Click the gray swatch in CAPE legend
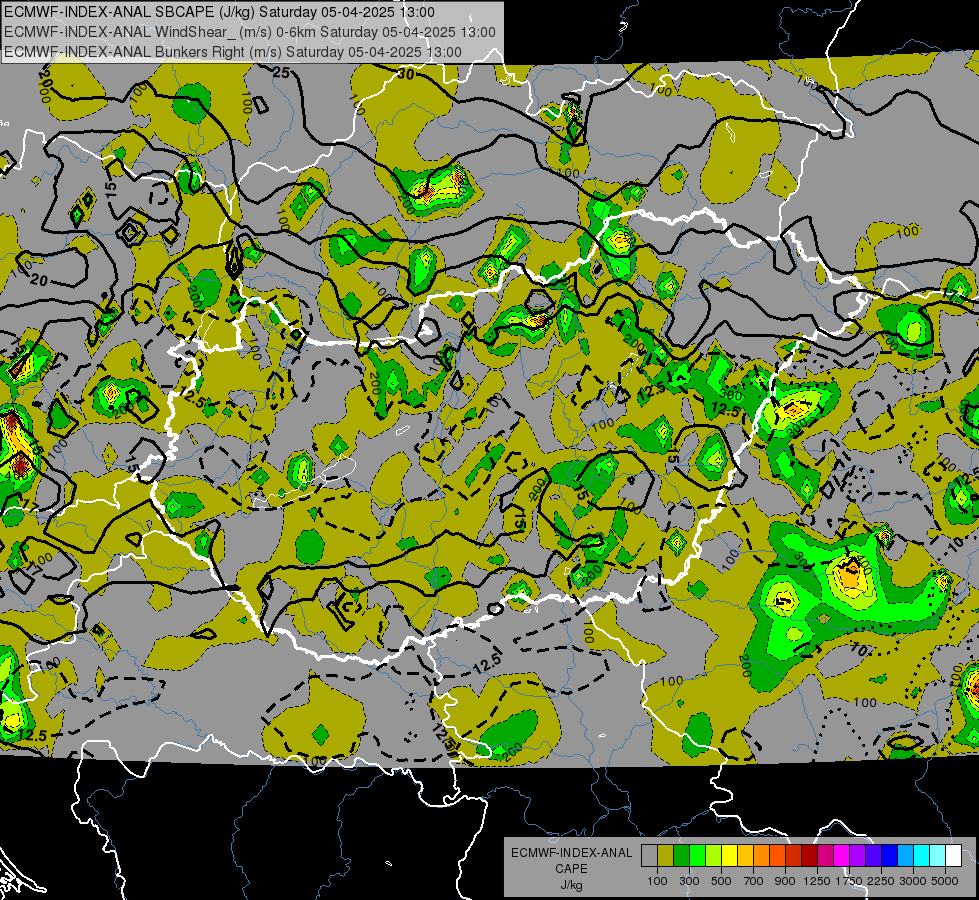The image size is (979, 900). (x=649, y=855)
